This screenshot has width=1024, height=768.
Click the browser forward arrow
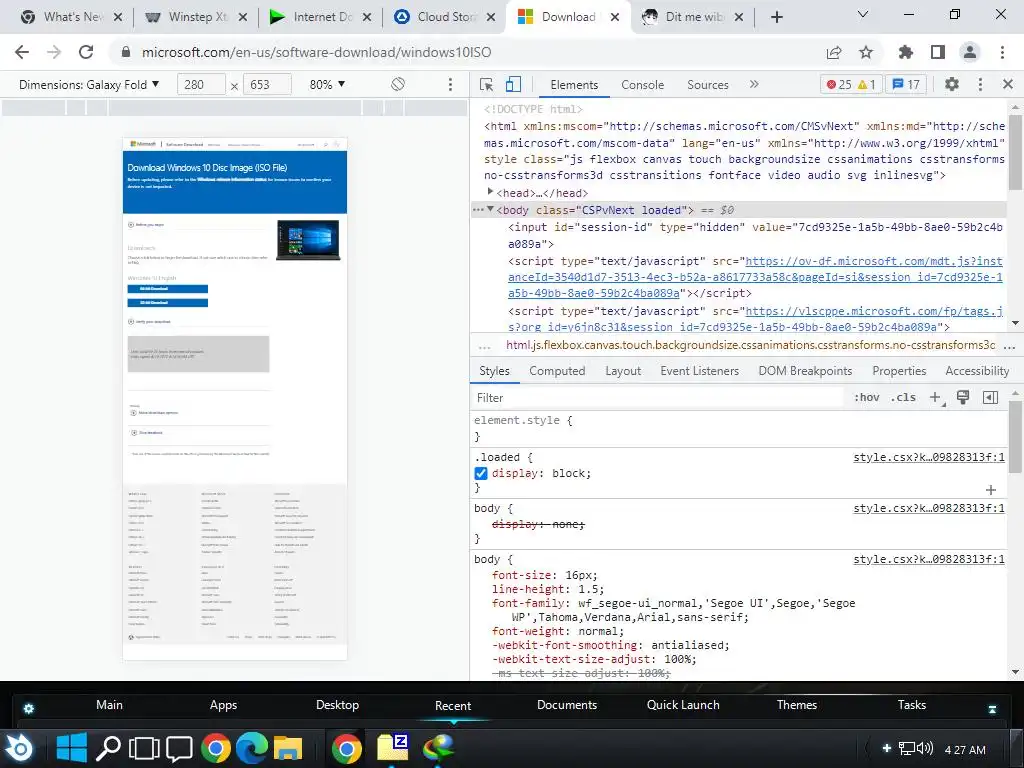[54, 52]
